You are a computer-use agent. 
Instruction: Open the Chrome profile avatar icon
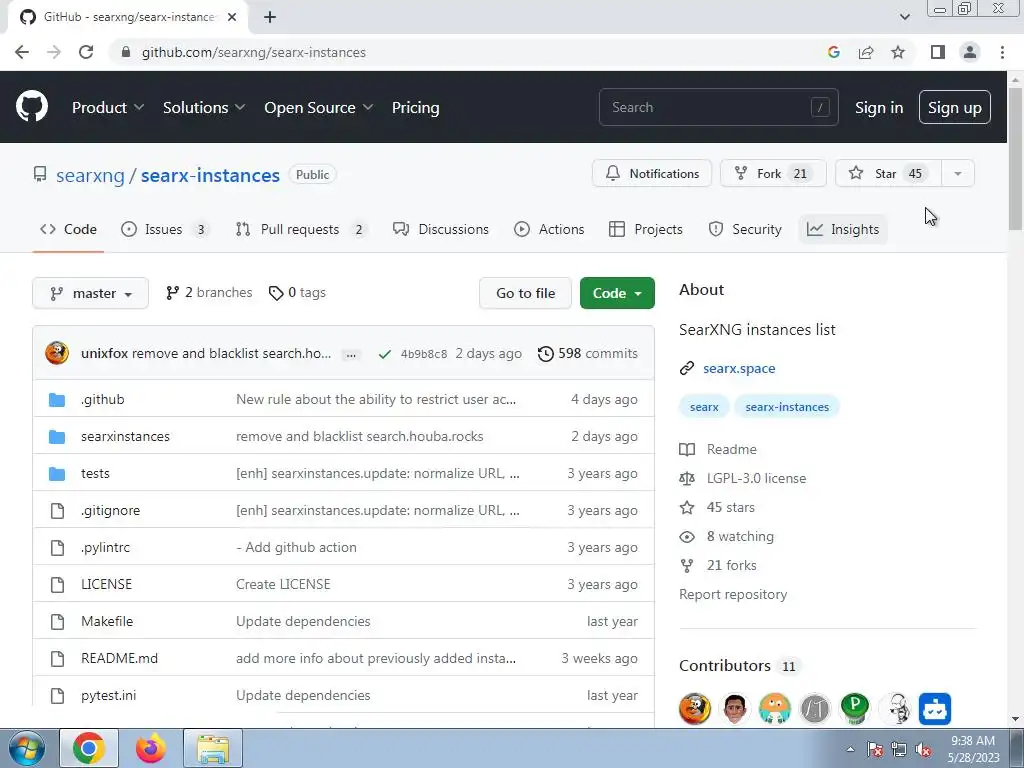coord(970,52)
